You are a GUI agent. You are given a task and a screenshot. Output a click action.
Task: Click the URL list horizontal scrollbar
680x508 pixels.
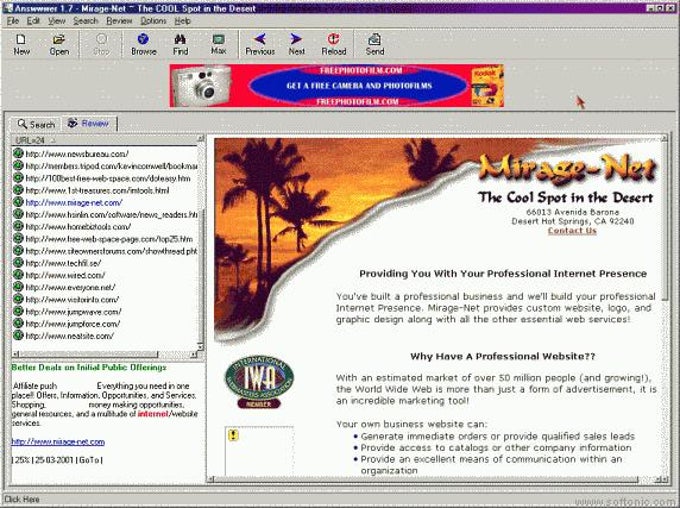(105, 354)
